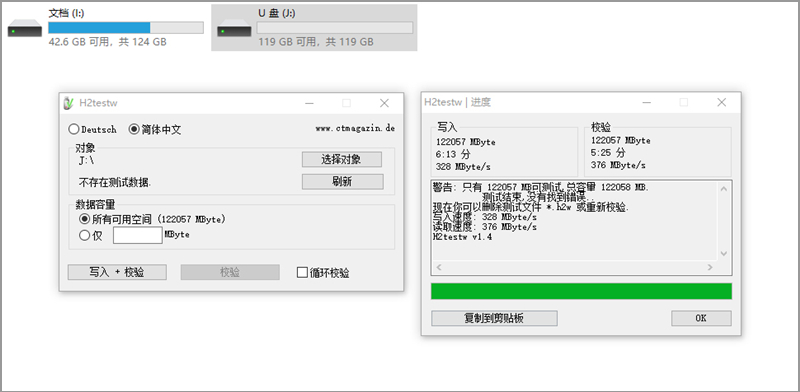Close the H2testw main window
The image size is (800, 392).
pyautogui.click(x=384, y=103)
